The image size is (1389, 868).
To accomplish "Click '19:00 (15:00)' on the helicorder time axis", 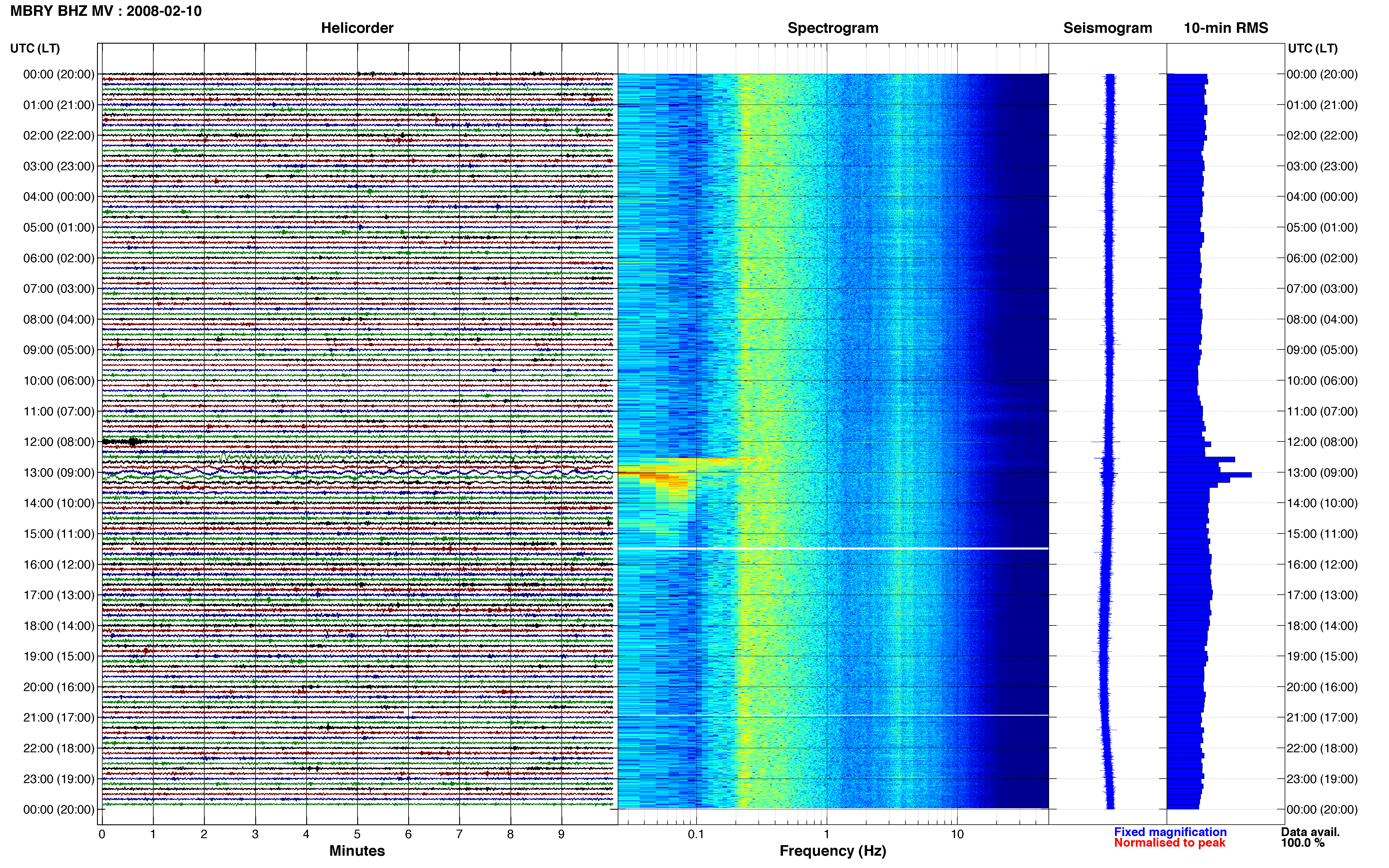I will click(x=59, y=657).
